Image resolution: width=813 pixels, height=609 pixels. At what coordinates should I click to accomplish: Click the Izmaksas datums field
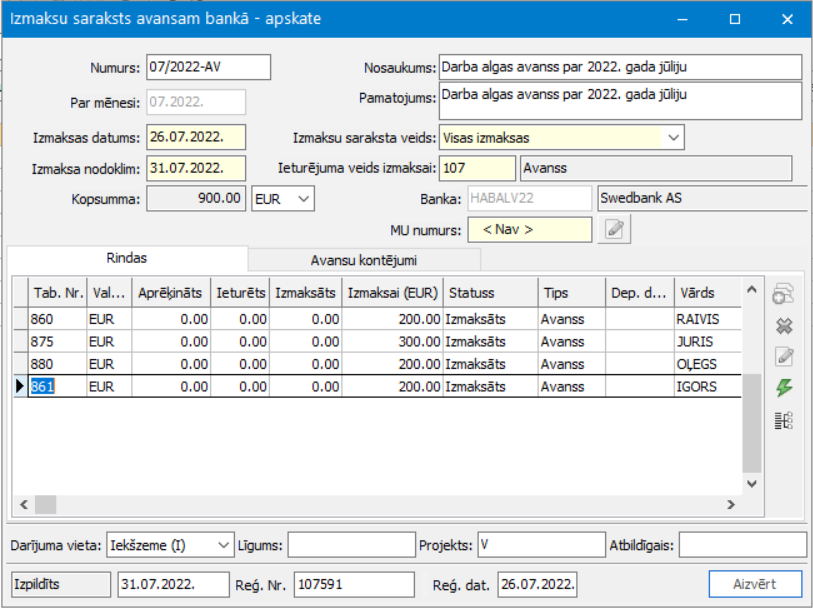[x=196, y=137]
